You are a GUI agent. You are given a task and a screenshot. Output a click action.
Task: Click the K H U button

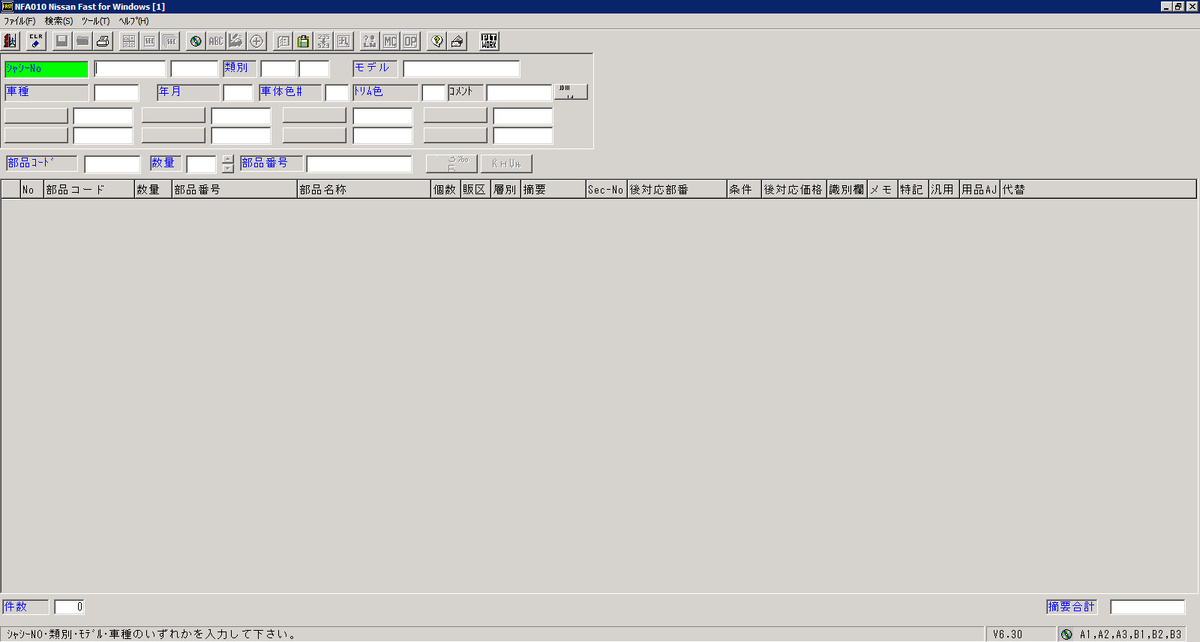(x=506, y=164)
